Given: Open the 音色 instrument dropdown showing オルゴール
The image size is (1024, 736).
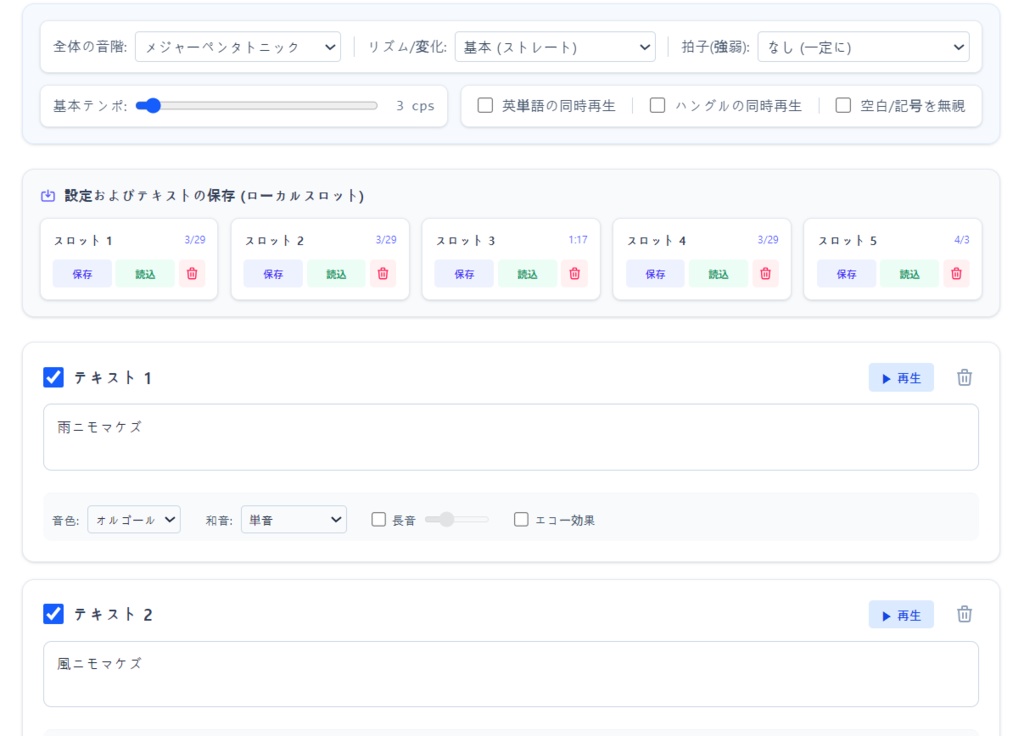Looking at the screenshot, I should click(x=133, y=519).
